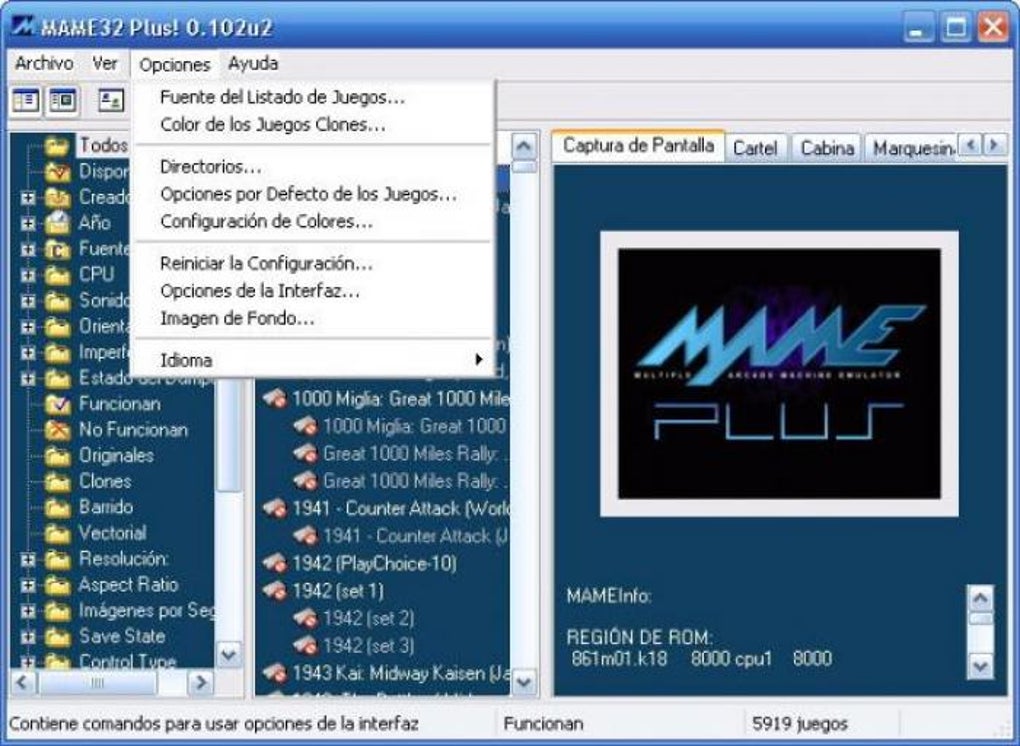Click the Barrido folder icon
Image resolution: width=1020 pixels, height=746 pixels.
tap(57, 507)
